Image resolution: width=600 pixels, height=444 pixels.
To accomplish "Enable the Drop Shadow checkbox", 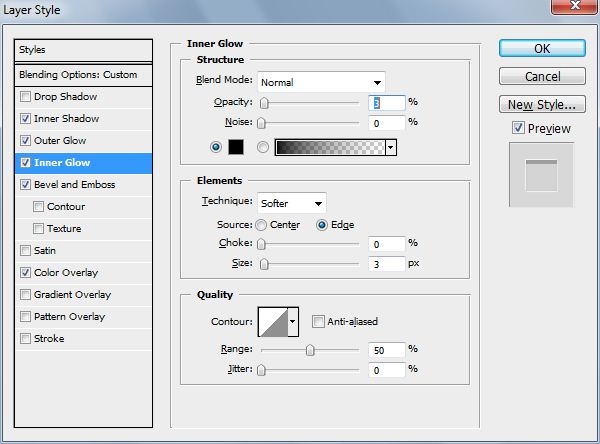I will (x=25, y=96).
